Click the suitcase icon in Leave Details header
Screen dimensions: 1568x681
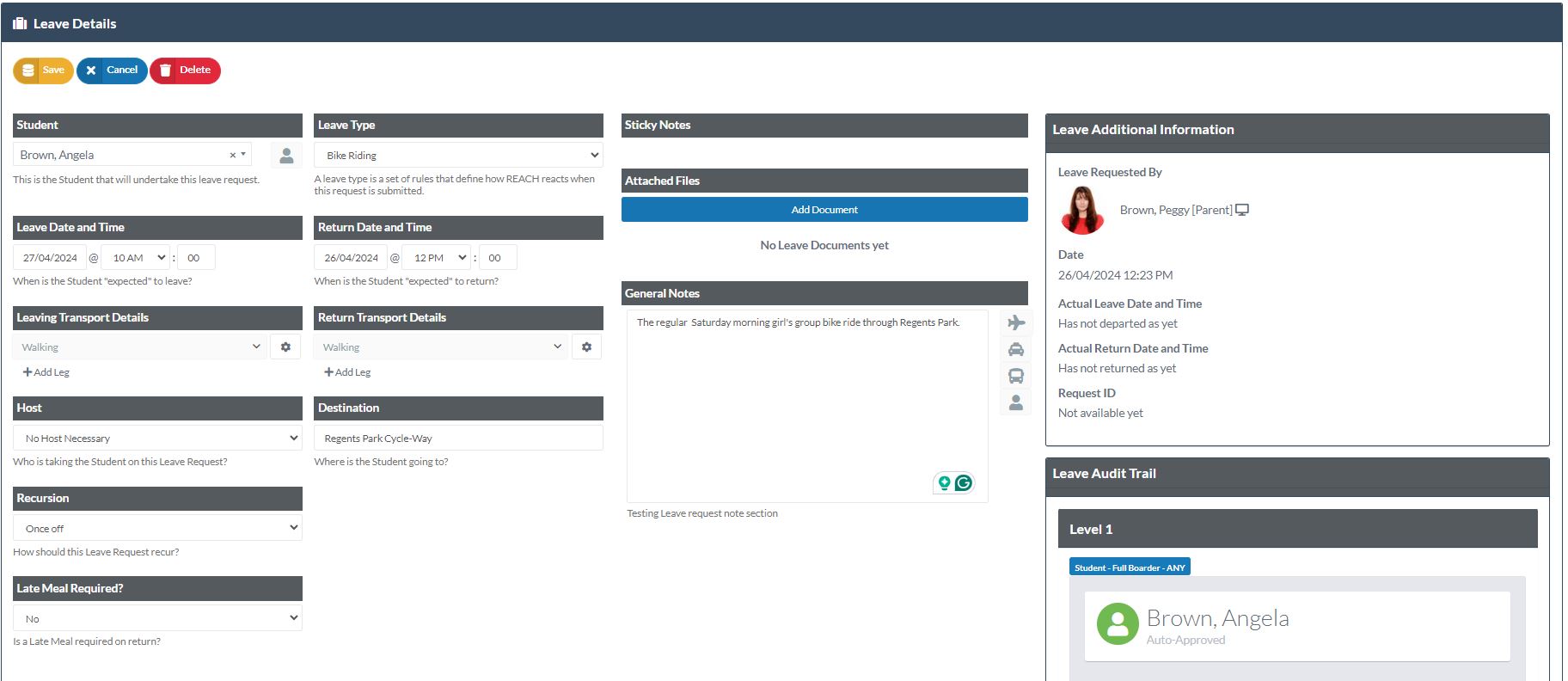pyautogui.click(x=20, y=24)
